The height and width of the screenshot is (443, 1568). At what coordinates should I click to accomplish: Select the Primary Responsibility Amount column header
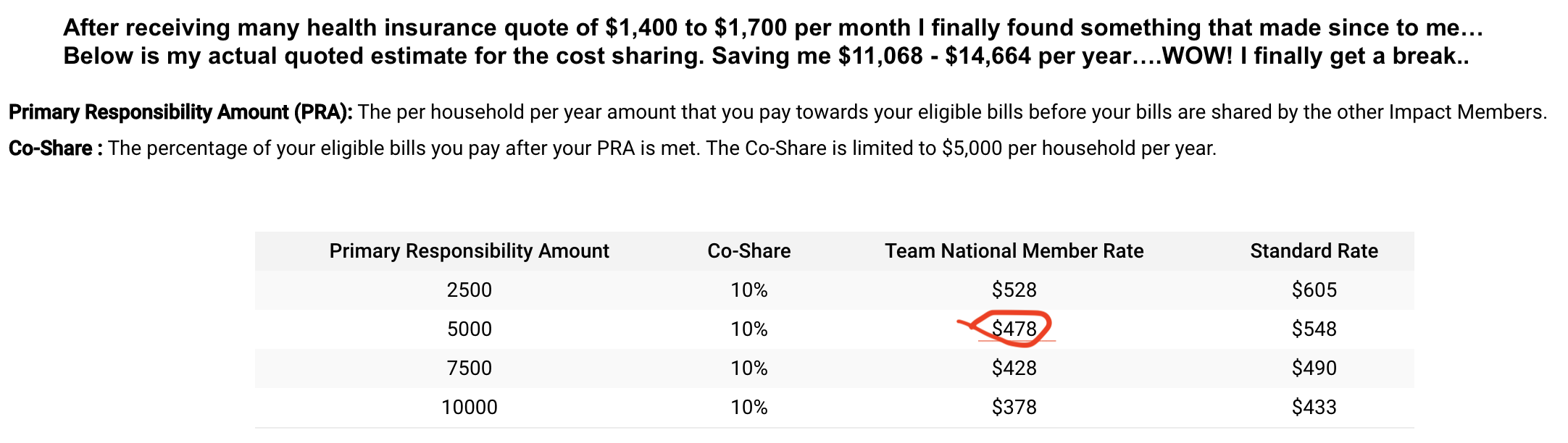point(469,251)
